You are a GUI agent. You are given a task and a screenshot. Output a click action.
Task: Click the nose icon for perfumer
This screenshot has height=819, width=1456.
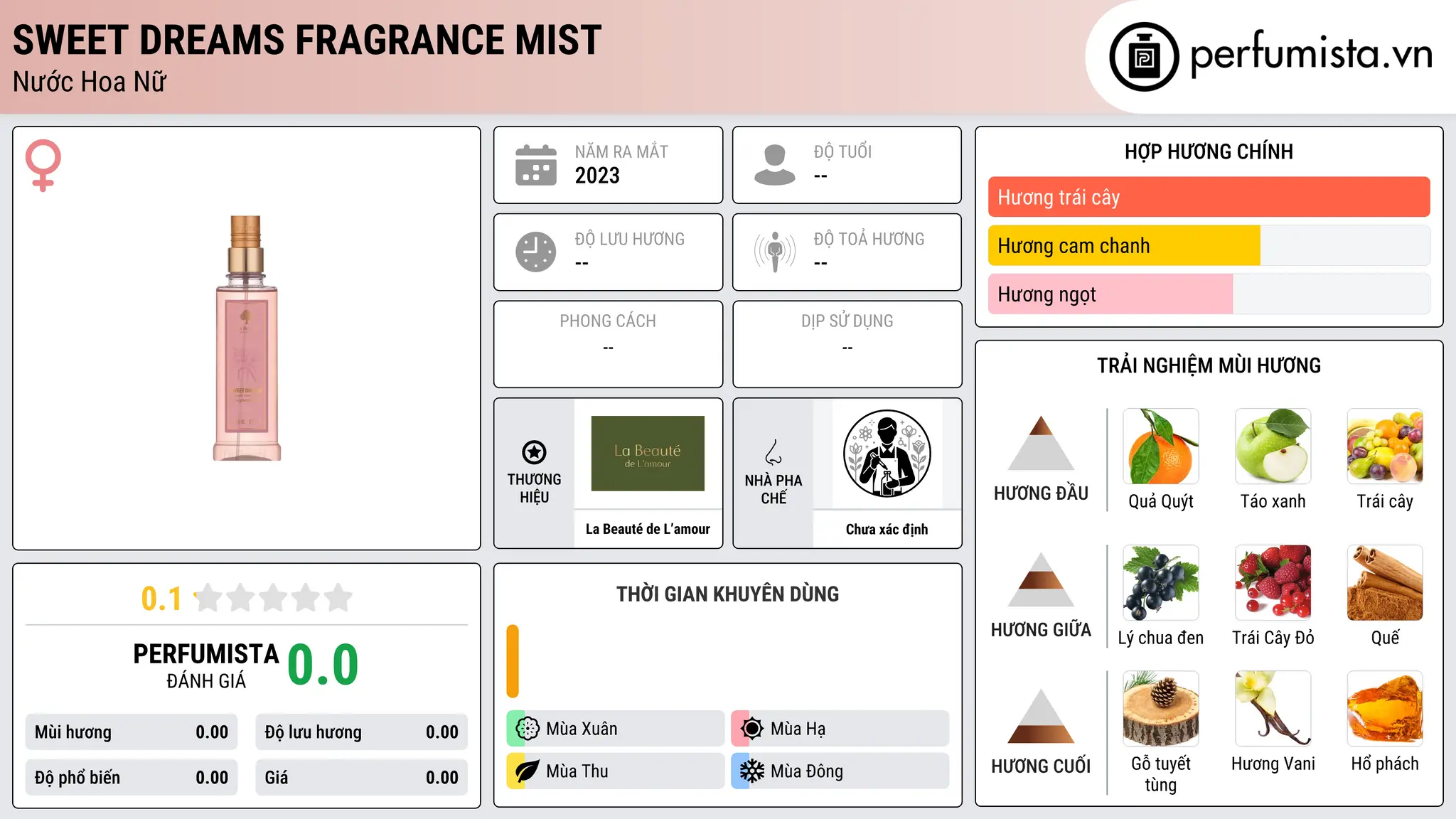click(x=773, y=452)
